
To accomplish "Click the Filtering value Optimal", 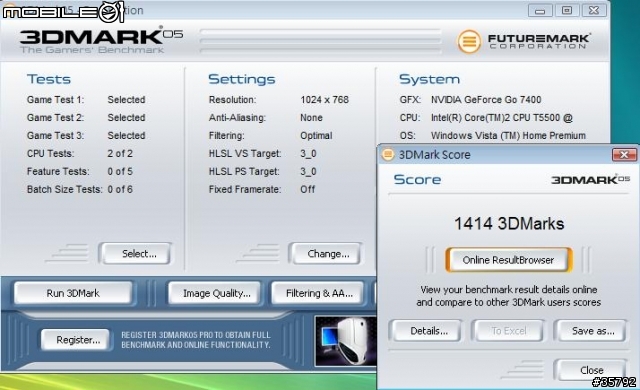I will click(x=316, y=136).
